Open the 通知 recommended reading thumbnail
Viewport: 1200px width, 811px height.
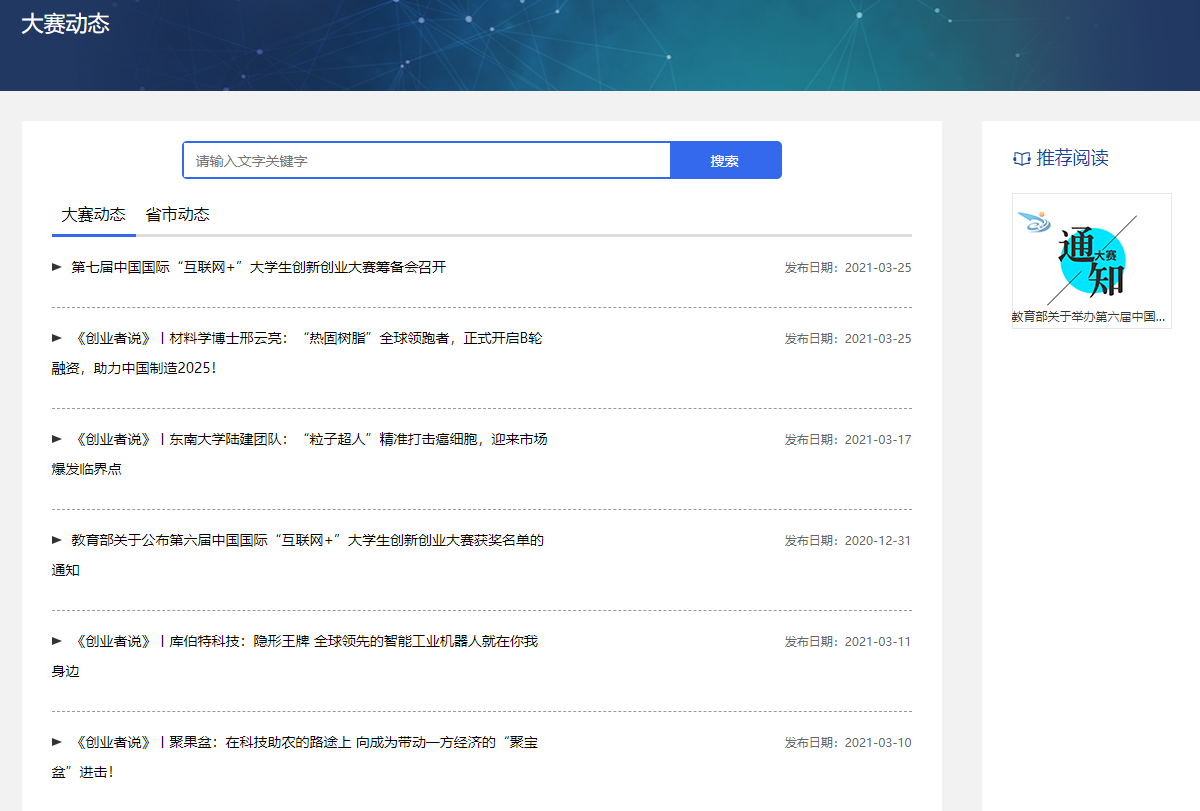(x=1091, y=250)
